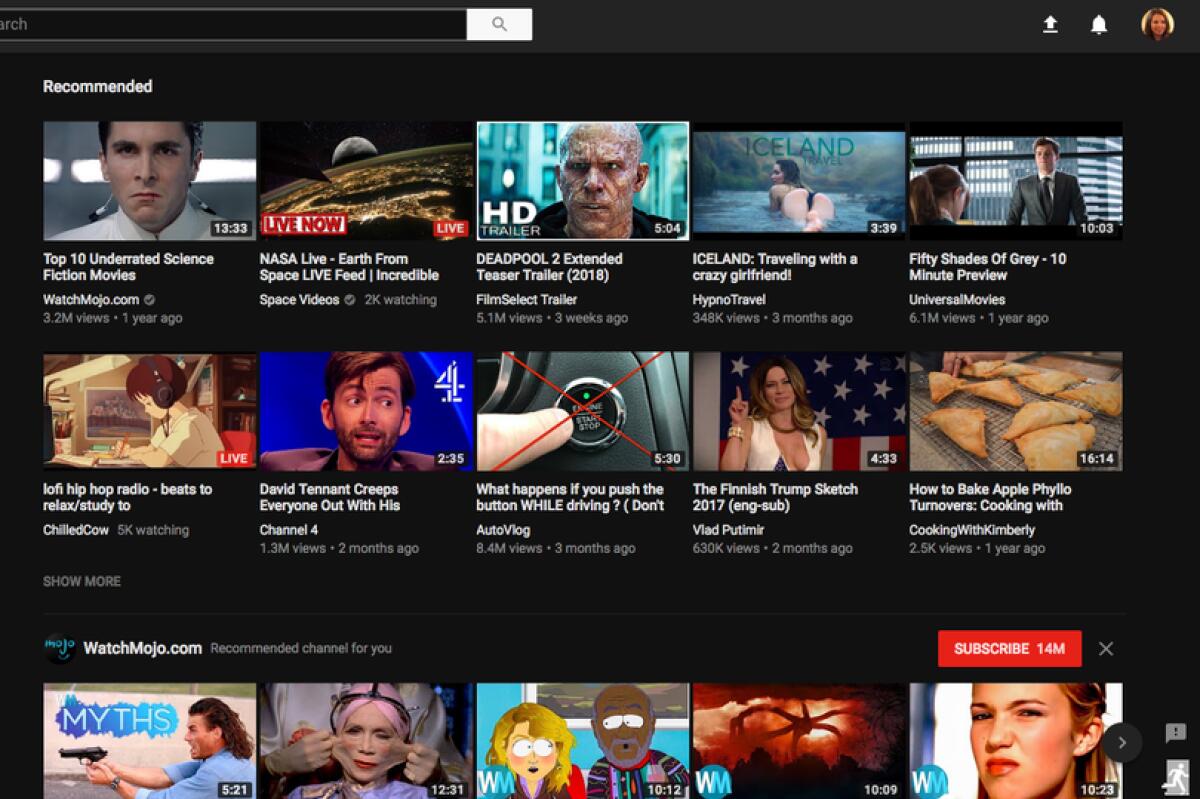The image size is (1200, 799).
Task: Click inside the search input field
Action: (230, 24)
